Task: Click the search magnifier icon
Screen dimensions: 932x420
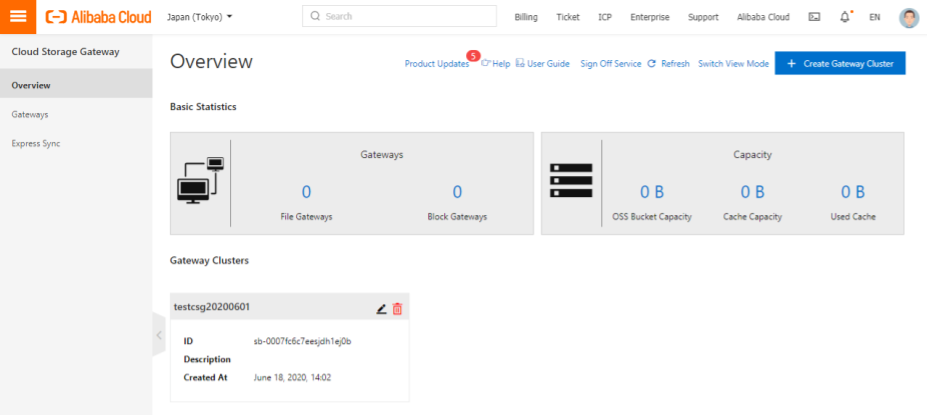Action: click(316, 16)
